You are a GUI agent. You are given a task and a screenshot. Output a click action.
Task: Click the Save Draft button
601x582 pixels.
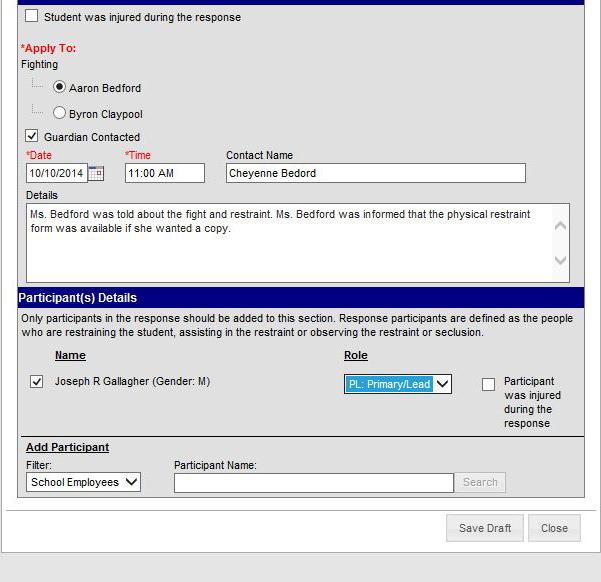485,528
